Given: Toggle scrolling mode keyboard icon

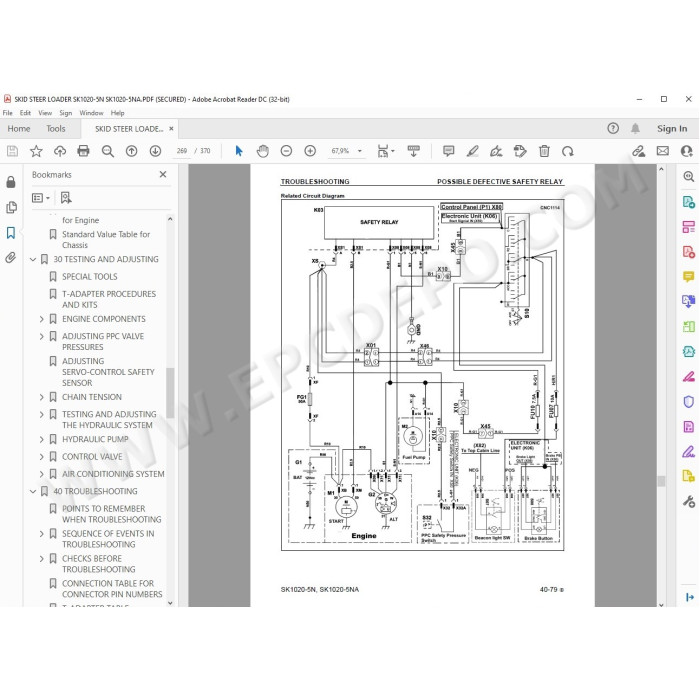Looking at the screenshot, I should (x=413, y=151).
